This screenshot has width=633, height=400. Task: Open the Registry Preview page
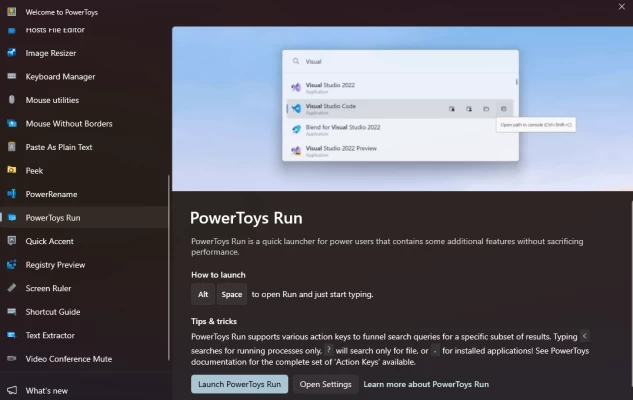[x=55, y=265]
